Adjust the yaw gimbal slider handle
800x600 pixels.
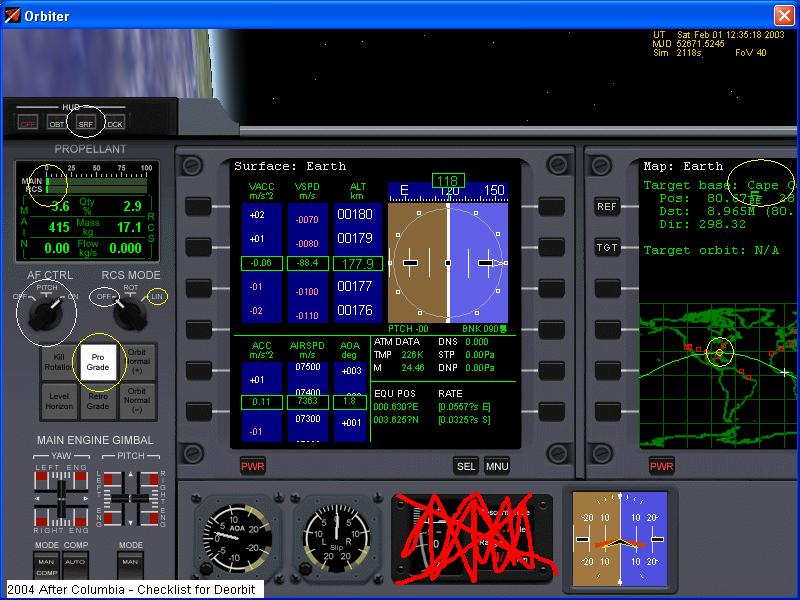(x=61, y=498)
